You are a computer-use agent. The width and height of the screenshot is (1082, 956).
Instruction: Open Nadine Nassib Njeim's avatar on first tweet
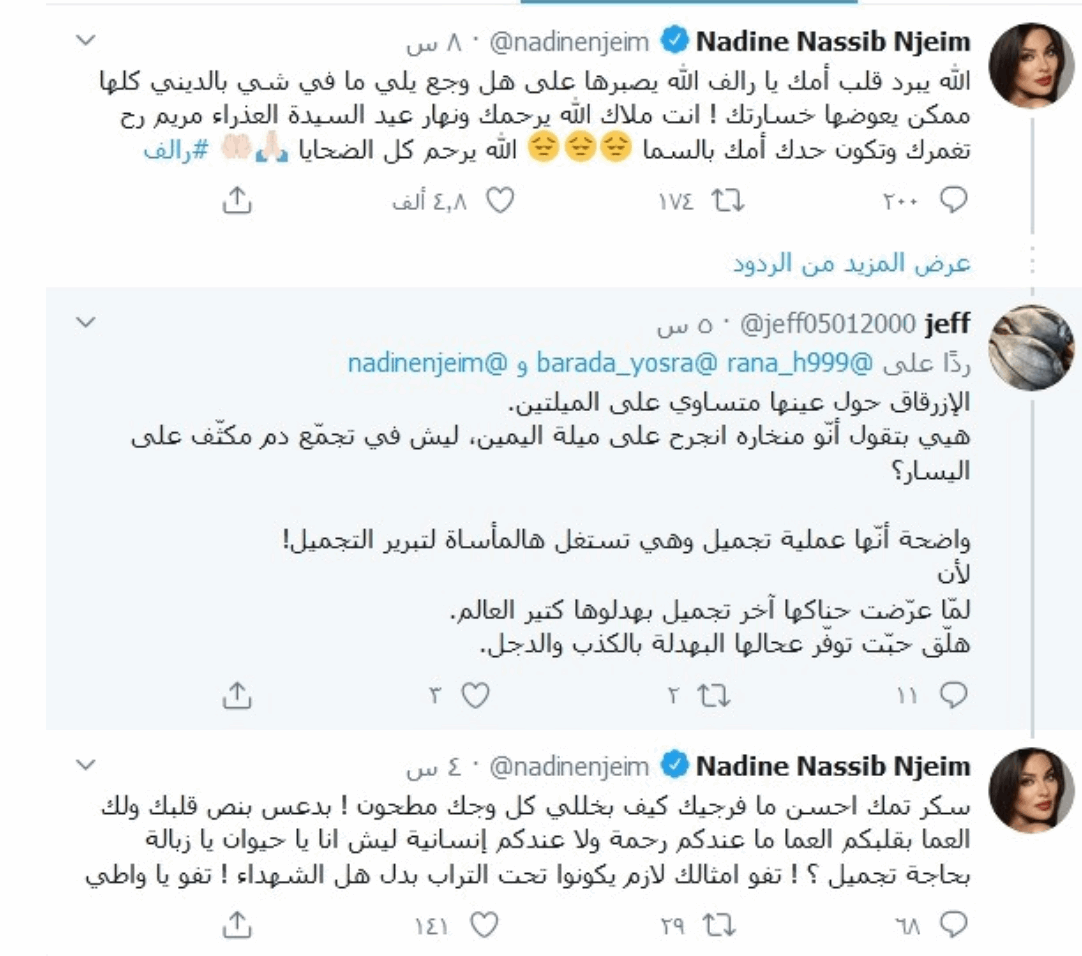tap(1031, 66)
